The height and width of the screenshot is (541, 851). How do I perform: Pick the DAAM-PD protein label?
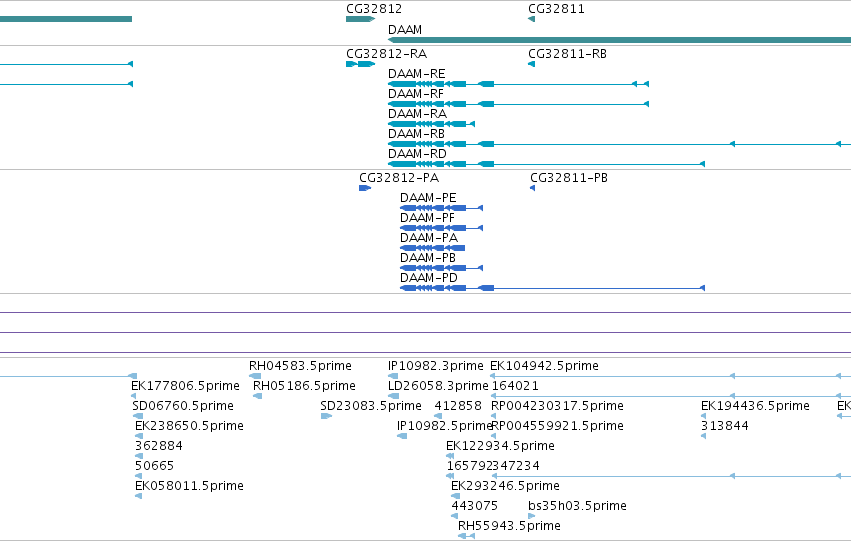coord(429,278)
